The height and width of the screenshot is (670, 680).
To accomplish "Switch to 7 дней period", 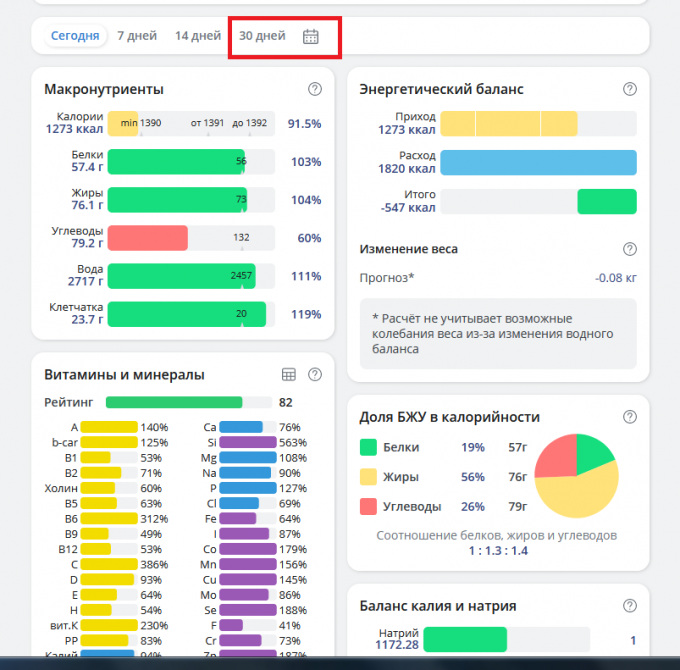I will pyautogui.click(x=137, y=36).
